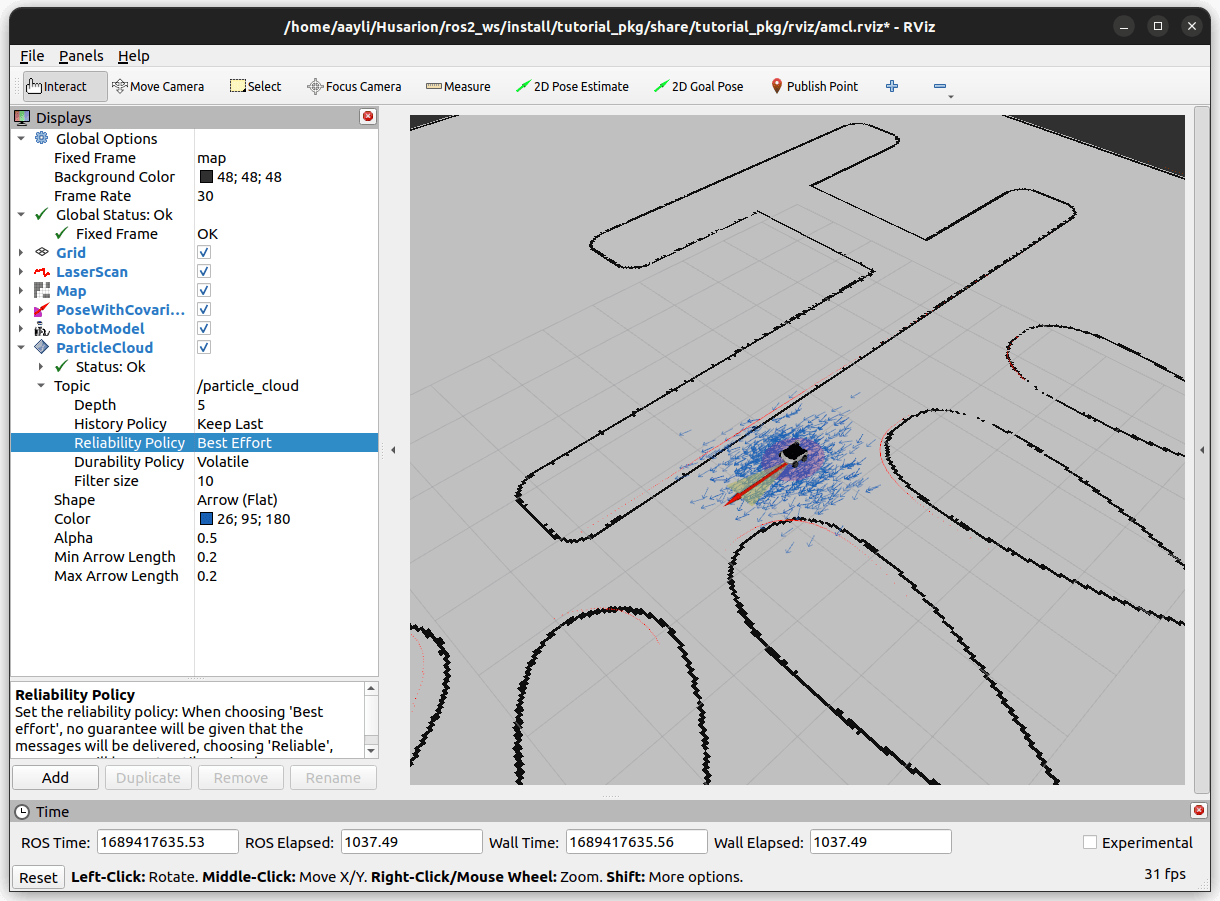Screen dimensions: 1220x901
Task: Toggle the Grid display checkbox
Action: point(204,253)
